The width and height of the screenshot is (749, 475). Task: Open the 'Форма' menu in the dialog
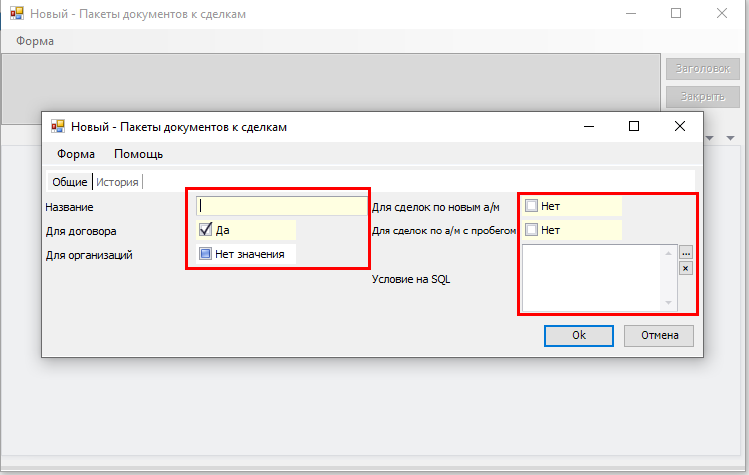(76, 154)
